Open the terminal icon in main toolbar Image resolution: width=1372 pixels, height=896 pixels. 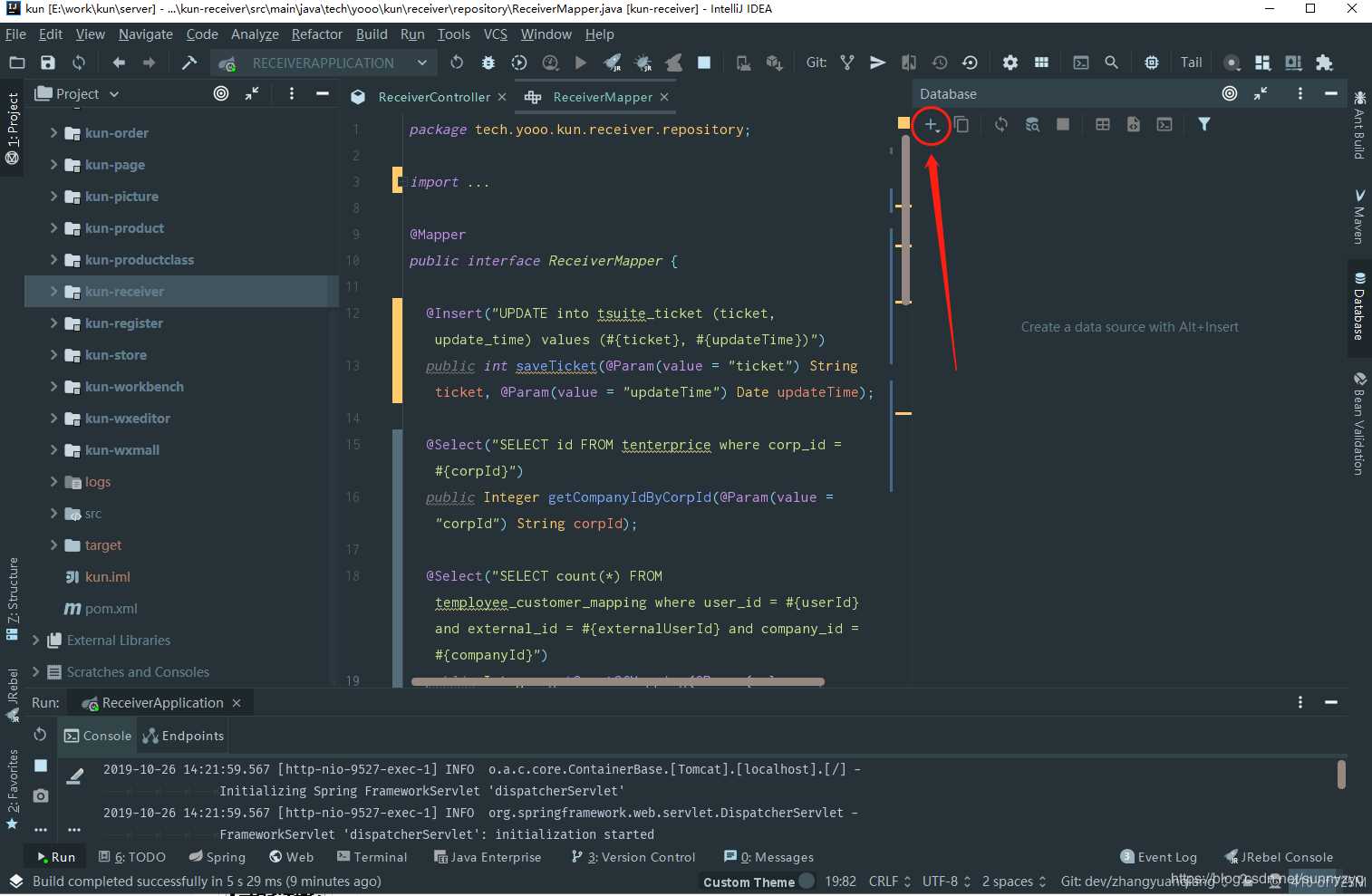(1081, 63)
